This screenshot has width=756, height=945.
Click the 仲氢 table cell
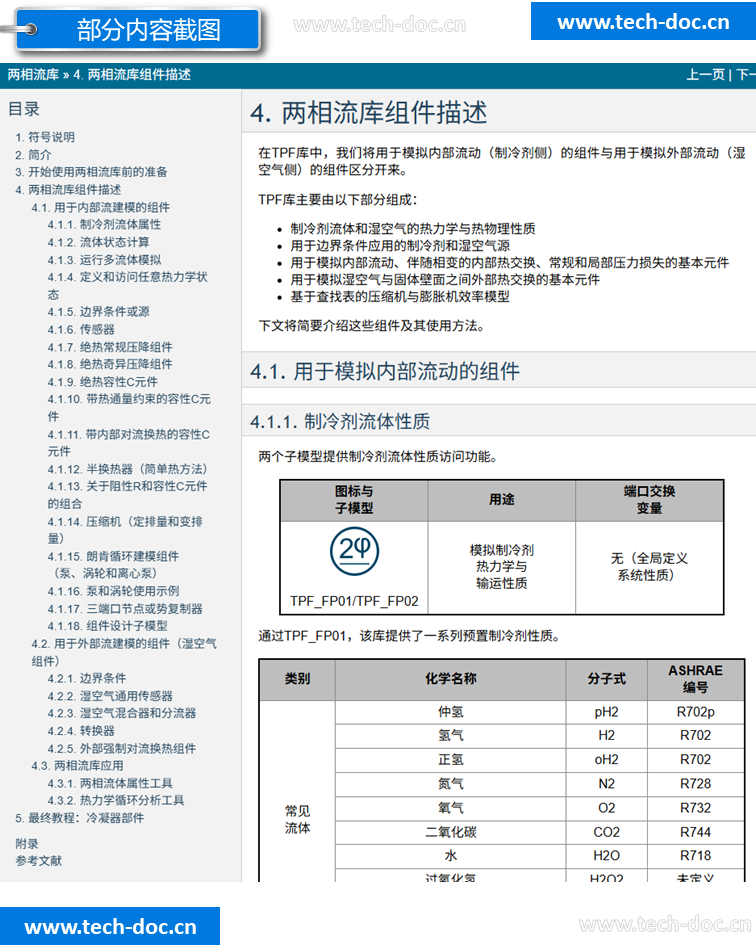point(450,712)
